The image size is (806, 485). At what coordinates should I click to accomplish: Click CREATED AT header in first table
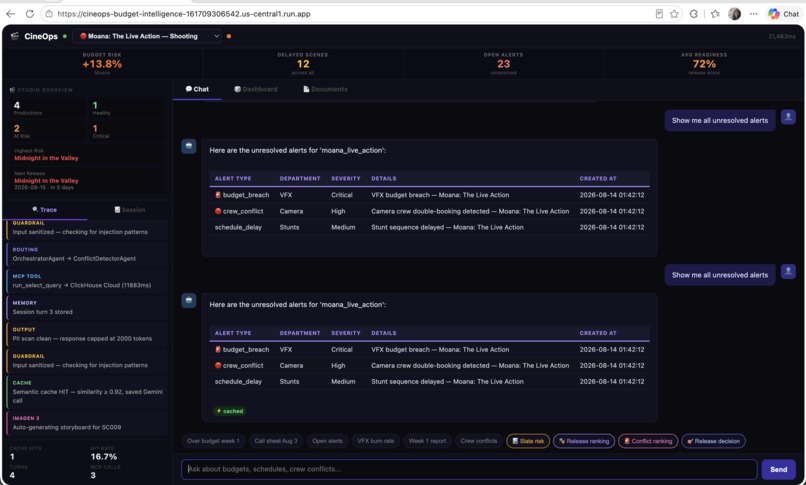click(x=598, y=178)
